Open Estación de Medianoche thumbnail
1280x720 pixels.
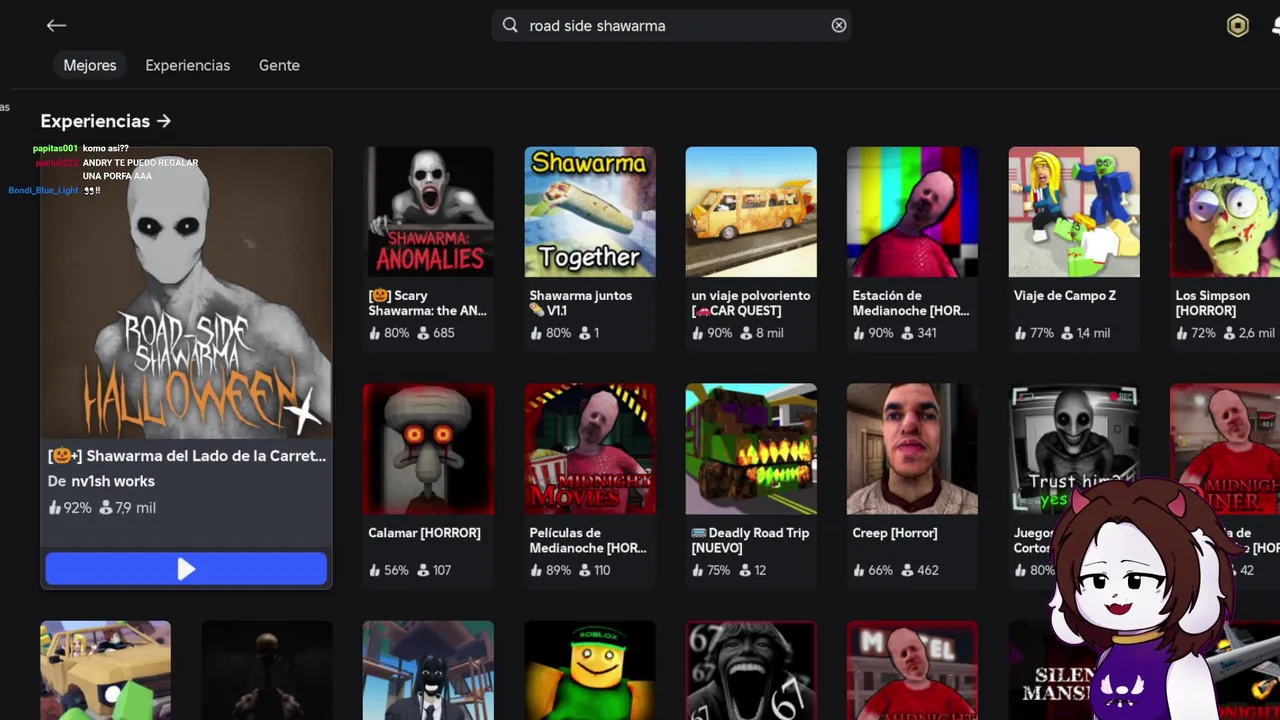(912, 212)
